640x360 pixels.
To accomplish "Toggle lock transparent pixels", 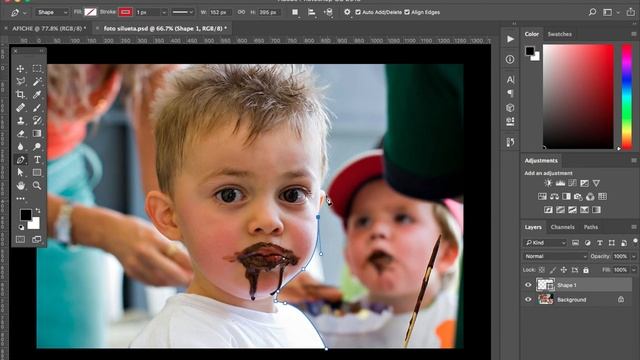I will (542, 270).
